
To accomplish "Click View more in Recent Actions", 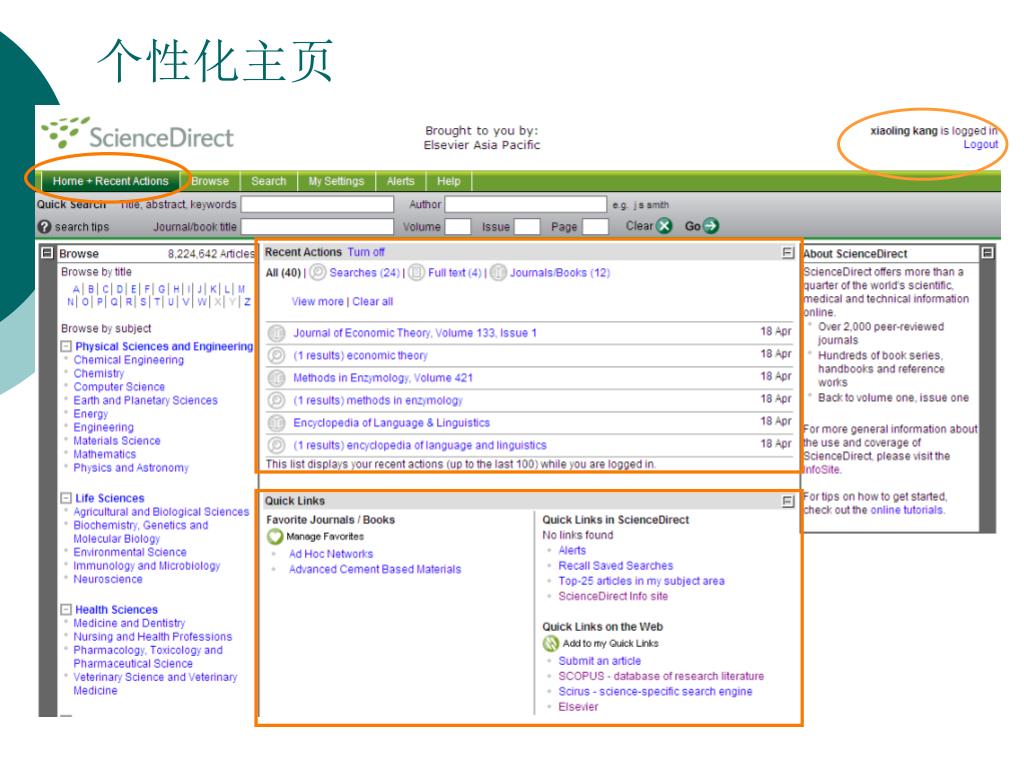I will (x=317, y=302).
